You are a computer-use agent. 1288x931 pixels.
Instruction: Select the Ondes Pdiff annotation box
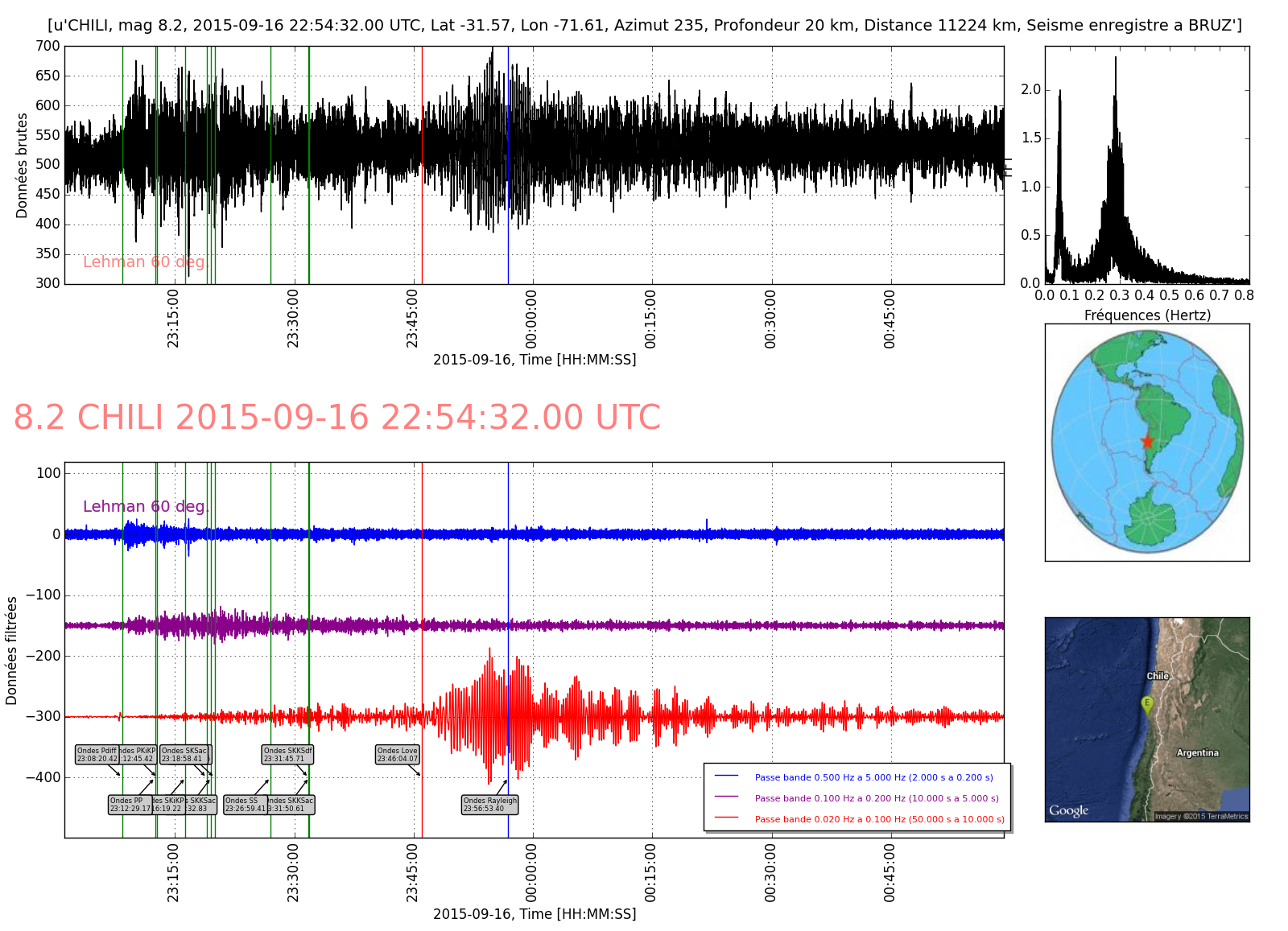coord(97,755)
